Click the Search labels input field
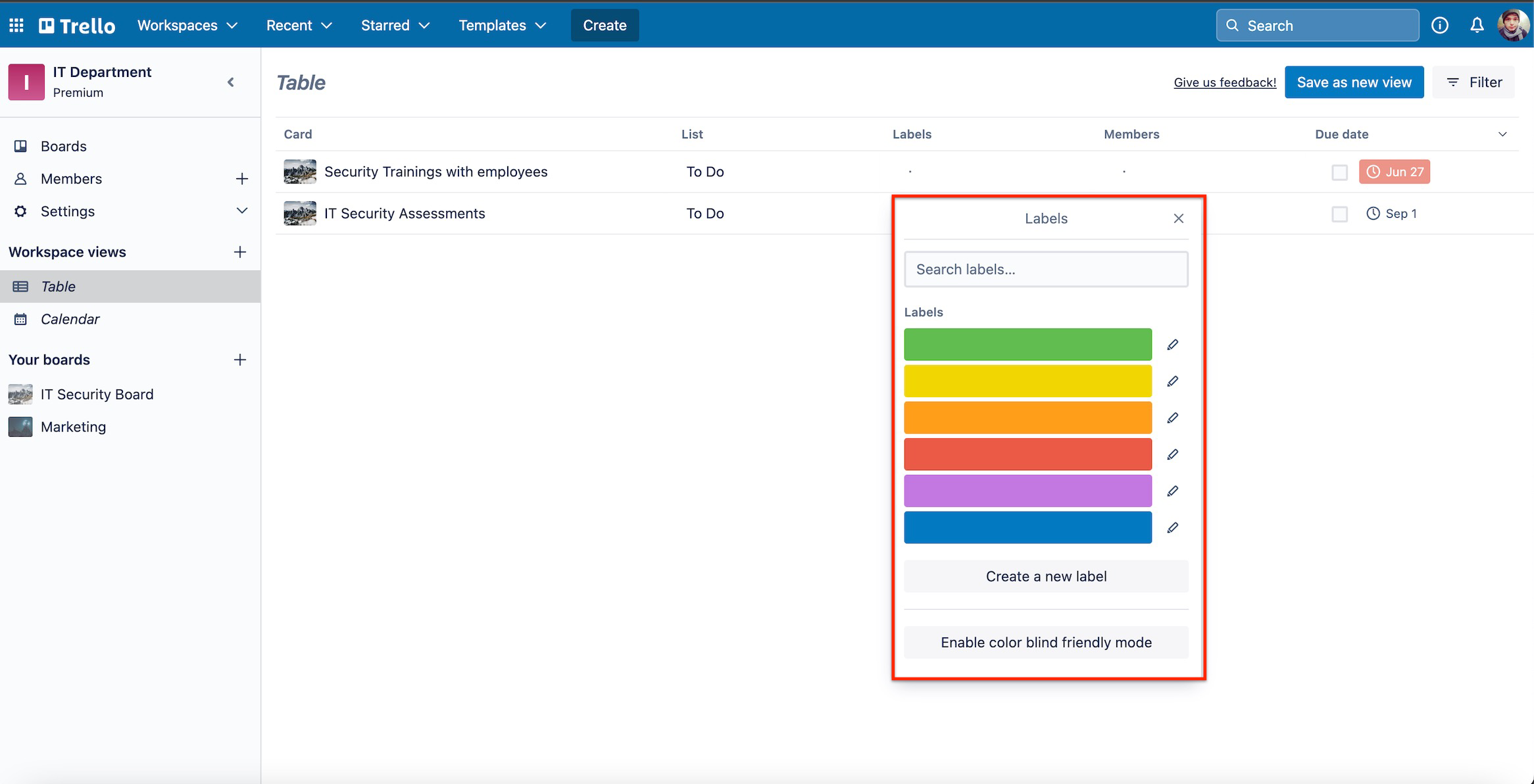The width and height of the screenshot is (1534, 784). (x=1046, y=269)
